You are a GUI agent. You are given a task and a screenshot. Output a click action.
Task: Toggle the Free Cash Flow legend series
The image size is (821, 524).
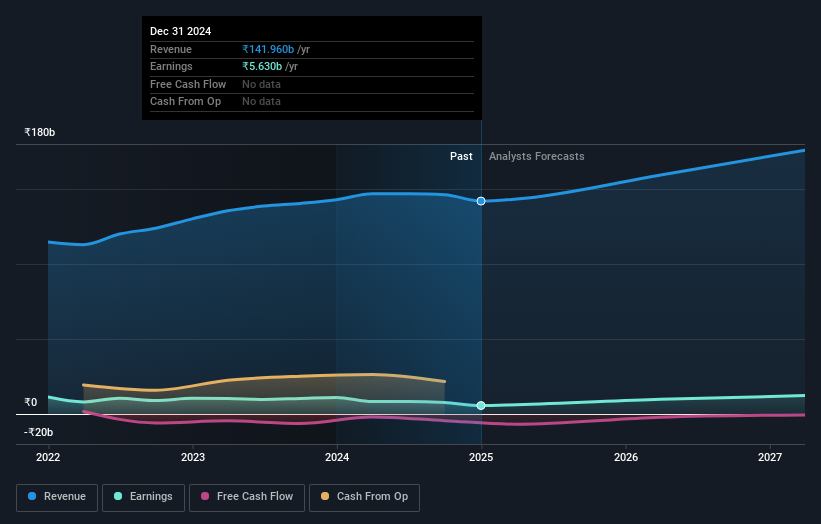coord(247,497)
